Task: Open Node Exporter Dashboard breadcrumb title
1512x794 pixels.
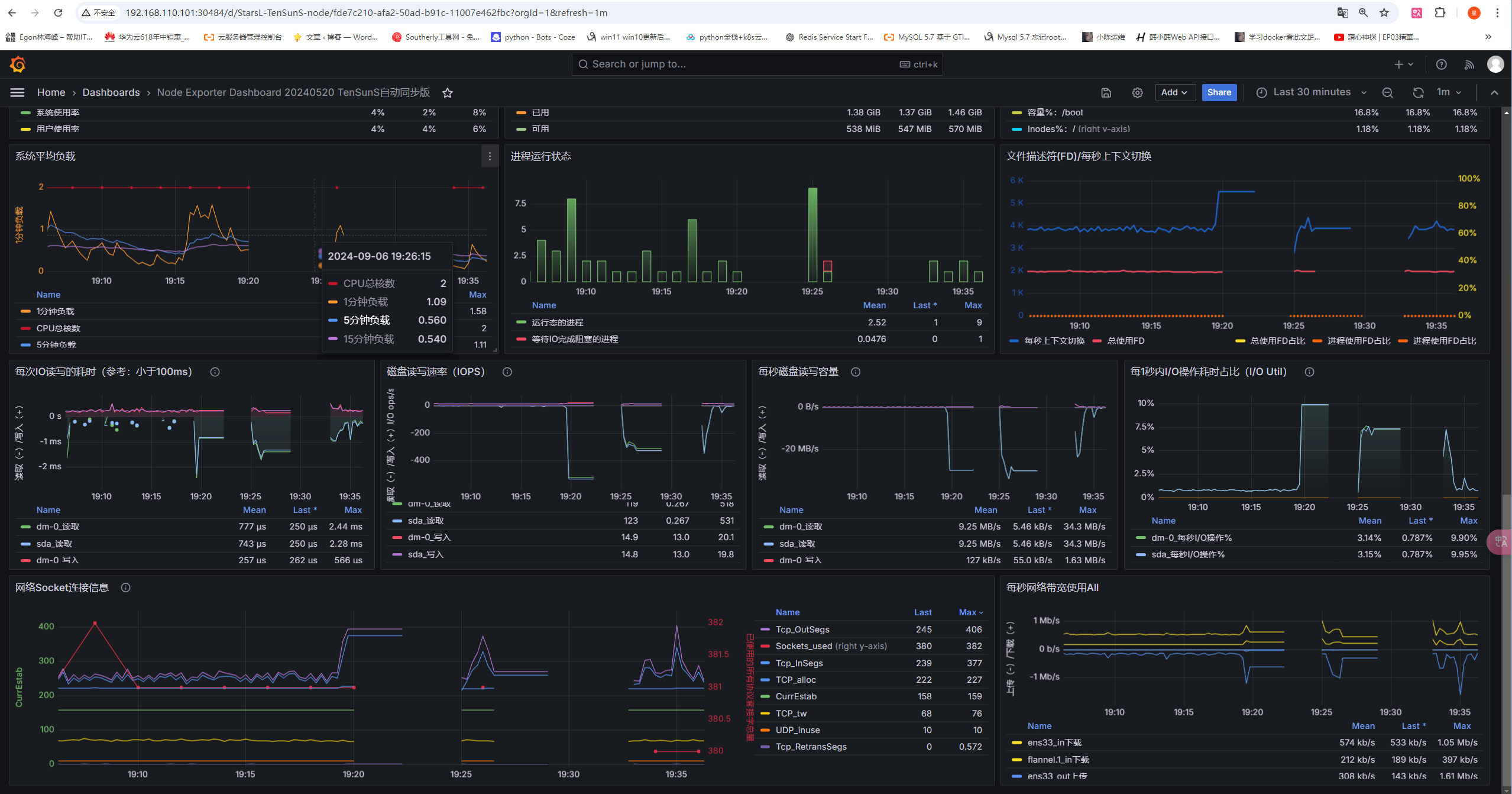Action: 293,92
